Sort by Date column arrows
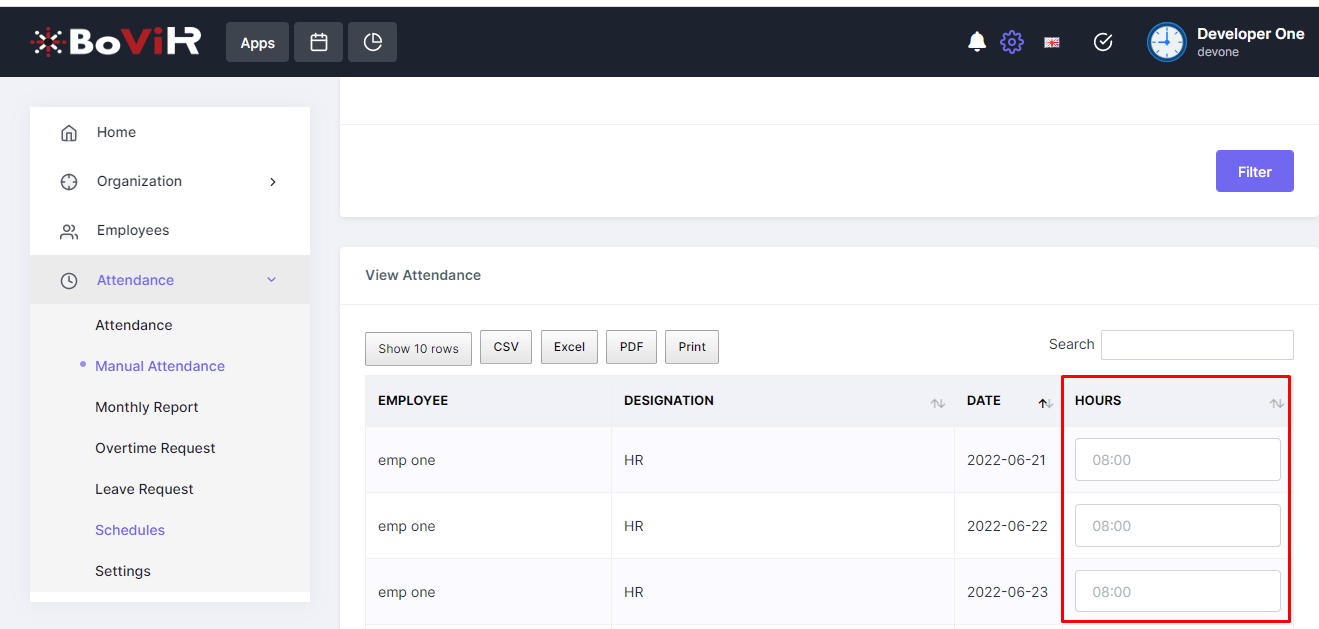The height and width of the screenshot is (629, 1319). (1045, 403)
